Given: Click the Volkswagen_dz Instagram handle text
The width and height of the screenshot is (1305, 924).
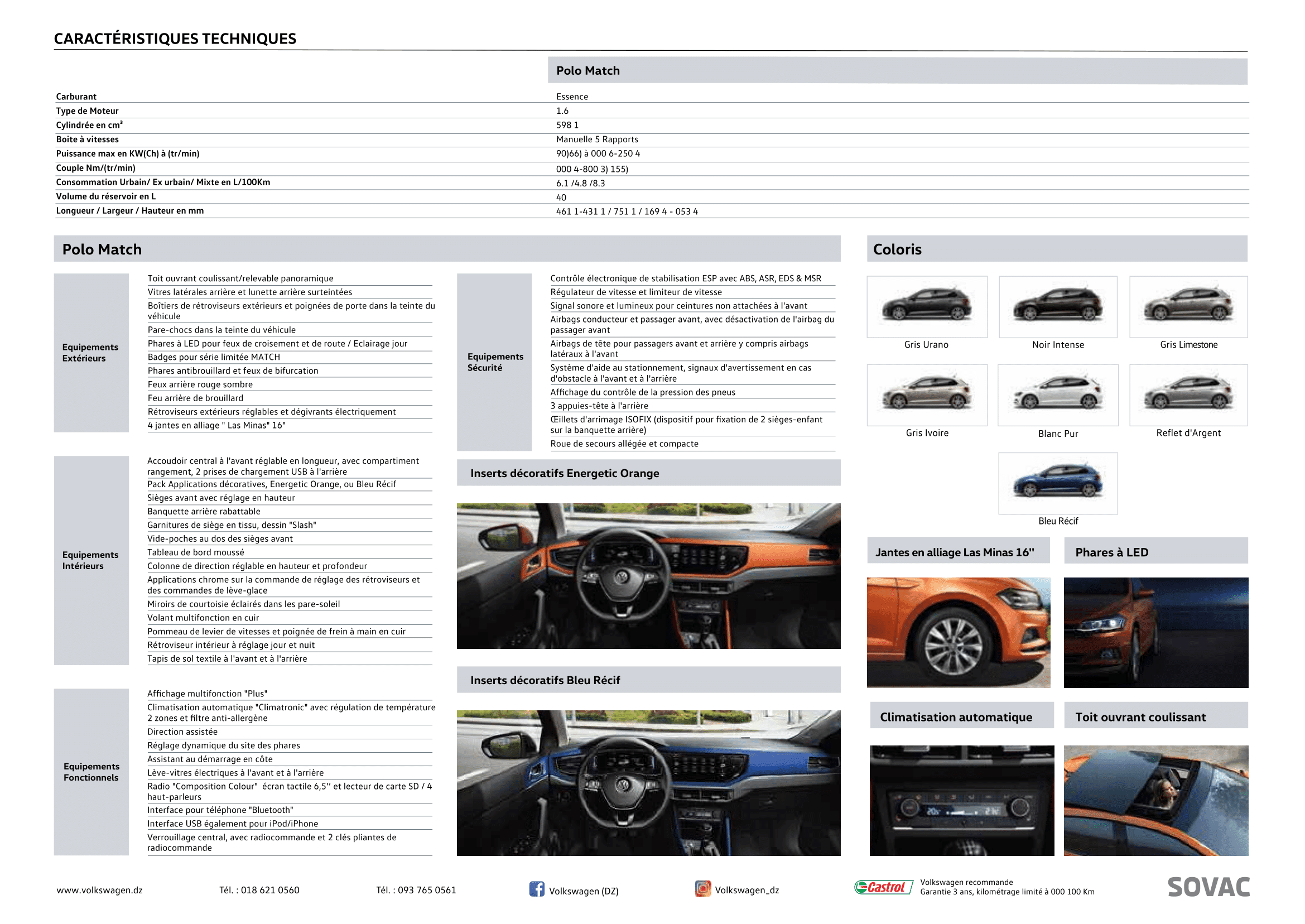Looking at the screenshot, I should [x=747, y=890].
